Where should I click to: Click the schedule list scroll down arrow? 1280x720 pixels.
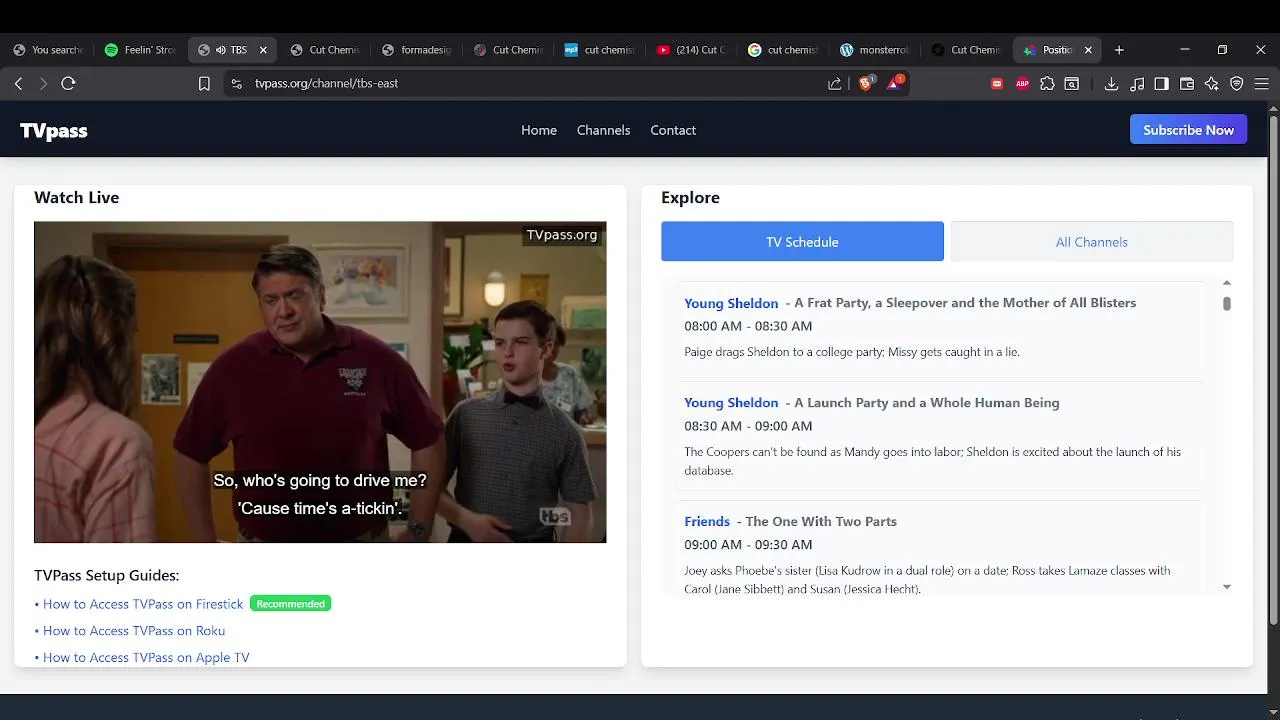[x=1227, y=587]
